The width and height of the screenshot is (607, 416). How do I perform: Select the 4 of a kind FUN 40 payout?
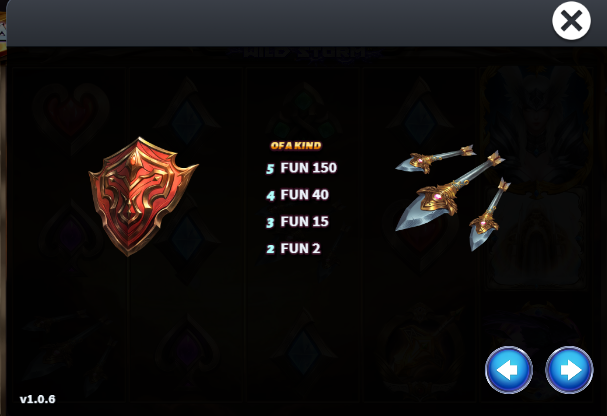(x=297, y=195)
